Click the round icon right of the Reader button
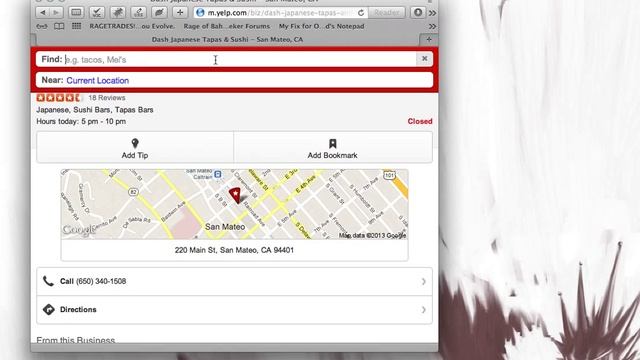Screen dimensions: 640x360 pyautogui.click(x=418, y=13)
